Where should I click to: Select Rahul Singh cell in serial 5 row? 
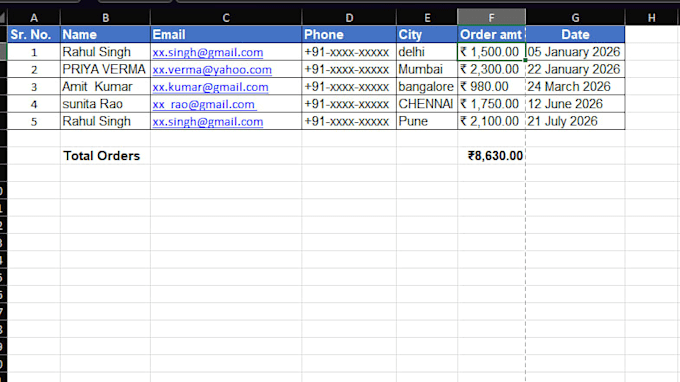pos(105,121)
